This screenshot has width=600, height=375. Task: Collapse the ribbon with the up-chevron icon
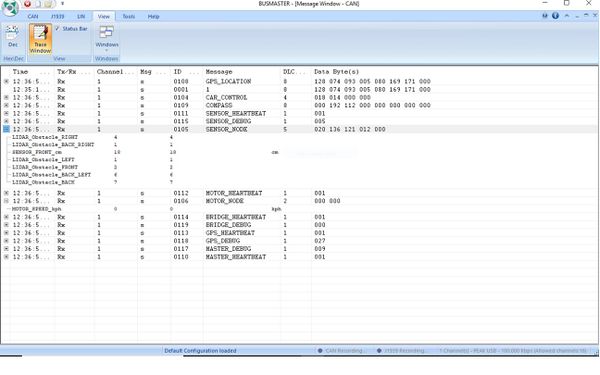(x=567, y=16)
